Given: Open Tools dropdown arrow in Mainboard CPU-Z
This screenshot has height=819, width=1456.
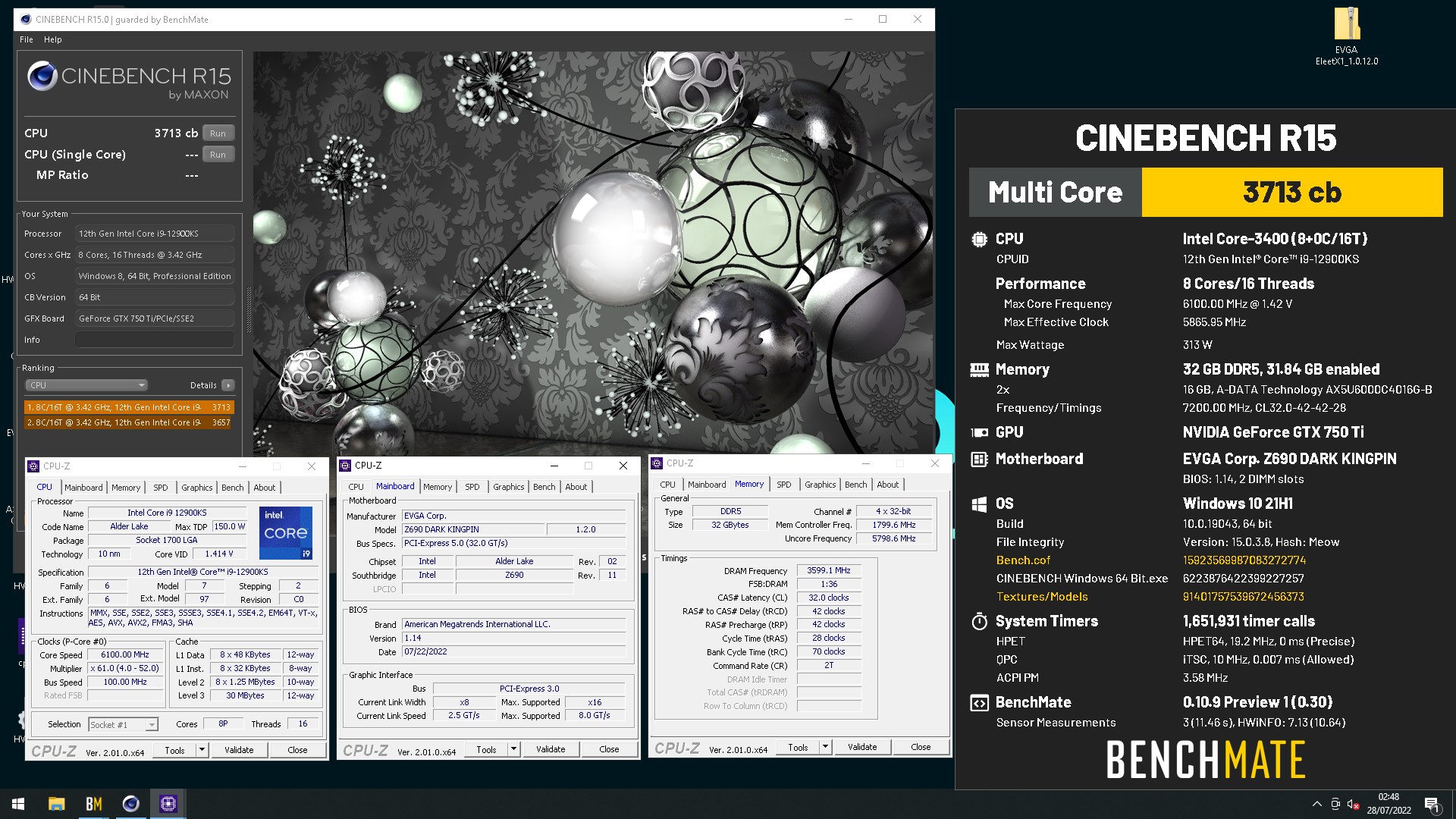Looking at the screenshot, I should 513,749.
